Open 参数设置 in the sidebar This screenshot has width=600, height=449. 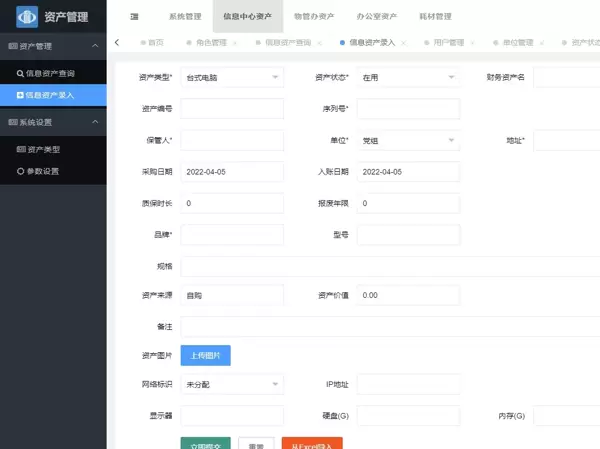[x=44, y=171]
